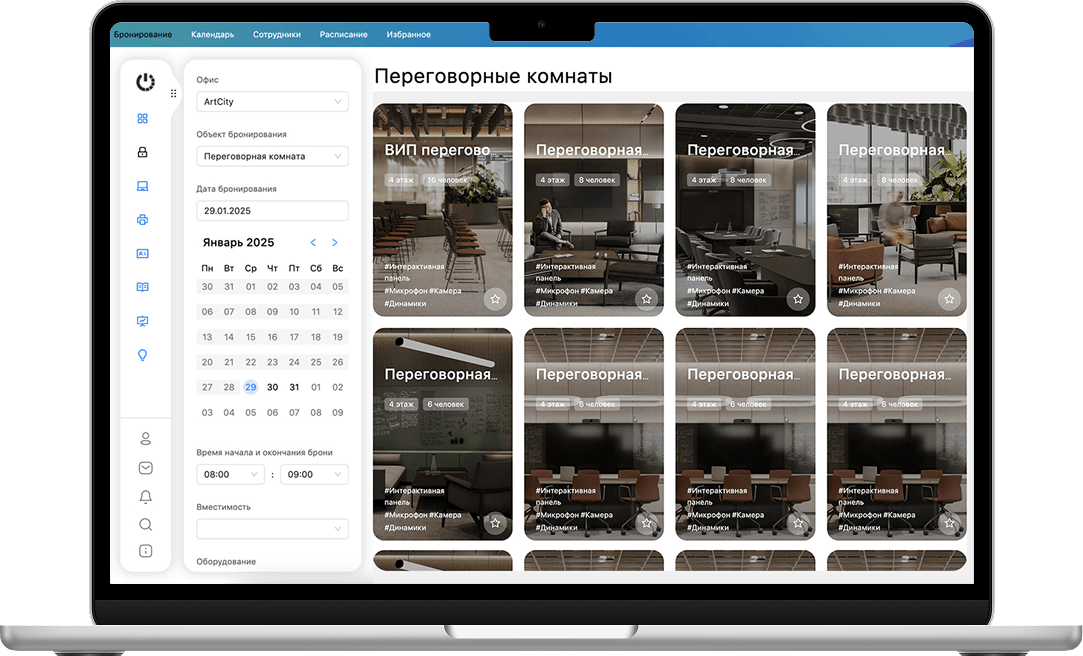The image size is (1083, 656).
Task: Expand the start time 08:00 dropdown
Action: pos(230,474)
